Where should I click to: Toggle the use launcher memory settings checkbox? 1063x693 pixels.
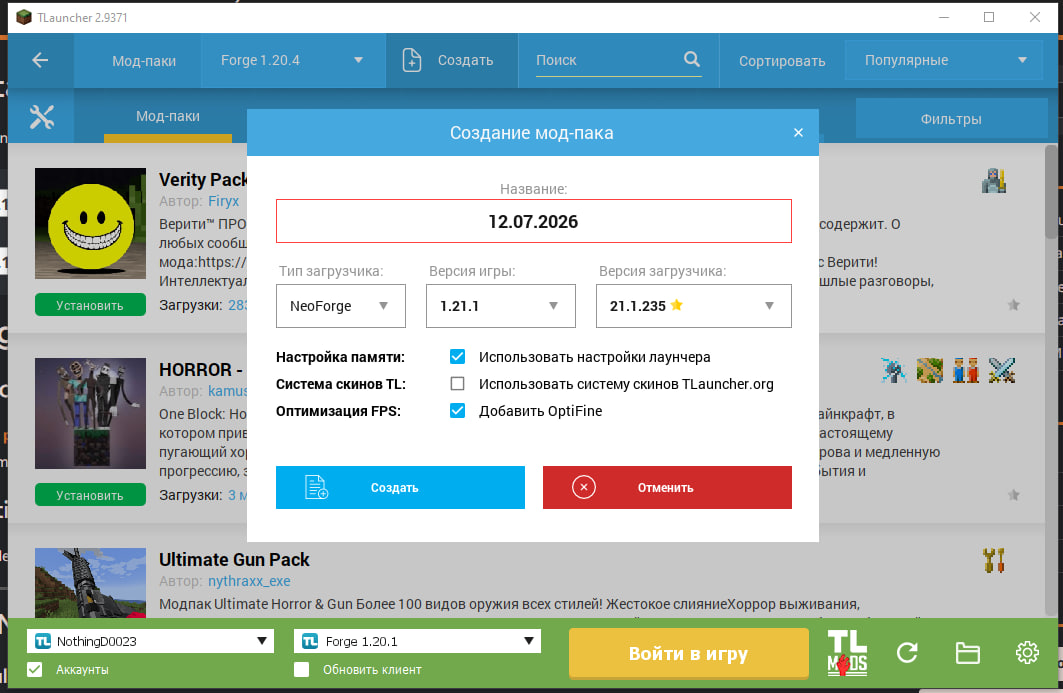tap(458, 357)
